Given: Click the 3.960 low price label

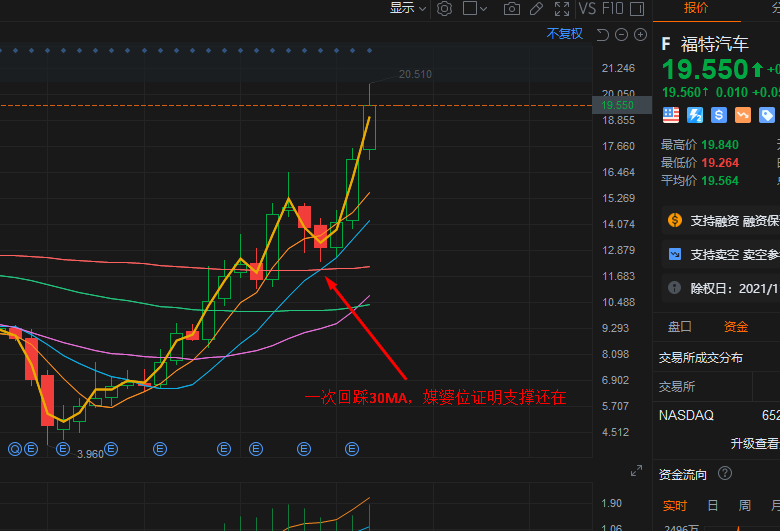Looking at the screenshot, I should 90,454.
